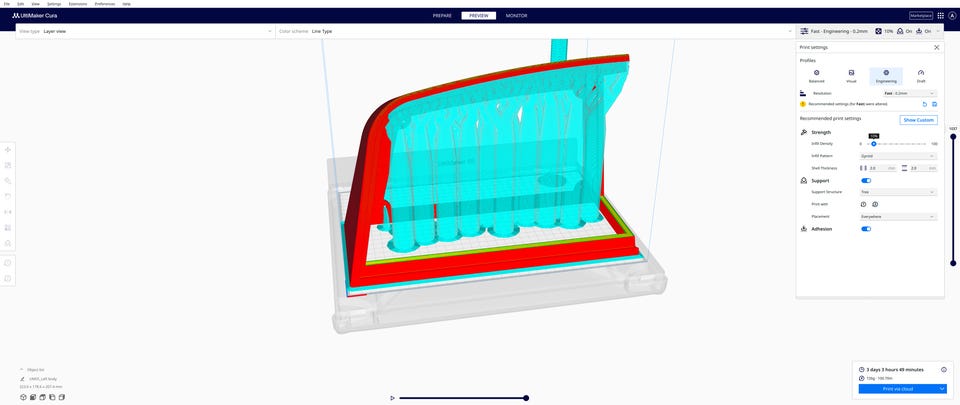Select the Balanced profile

[x=816, y=76]
